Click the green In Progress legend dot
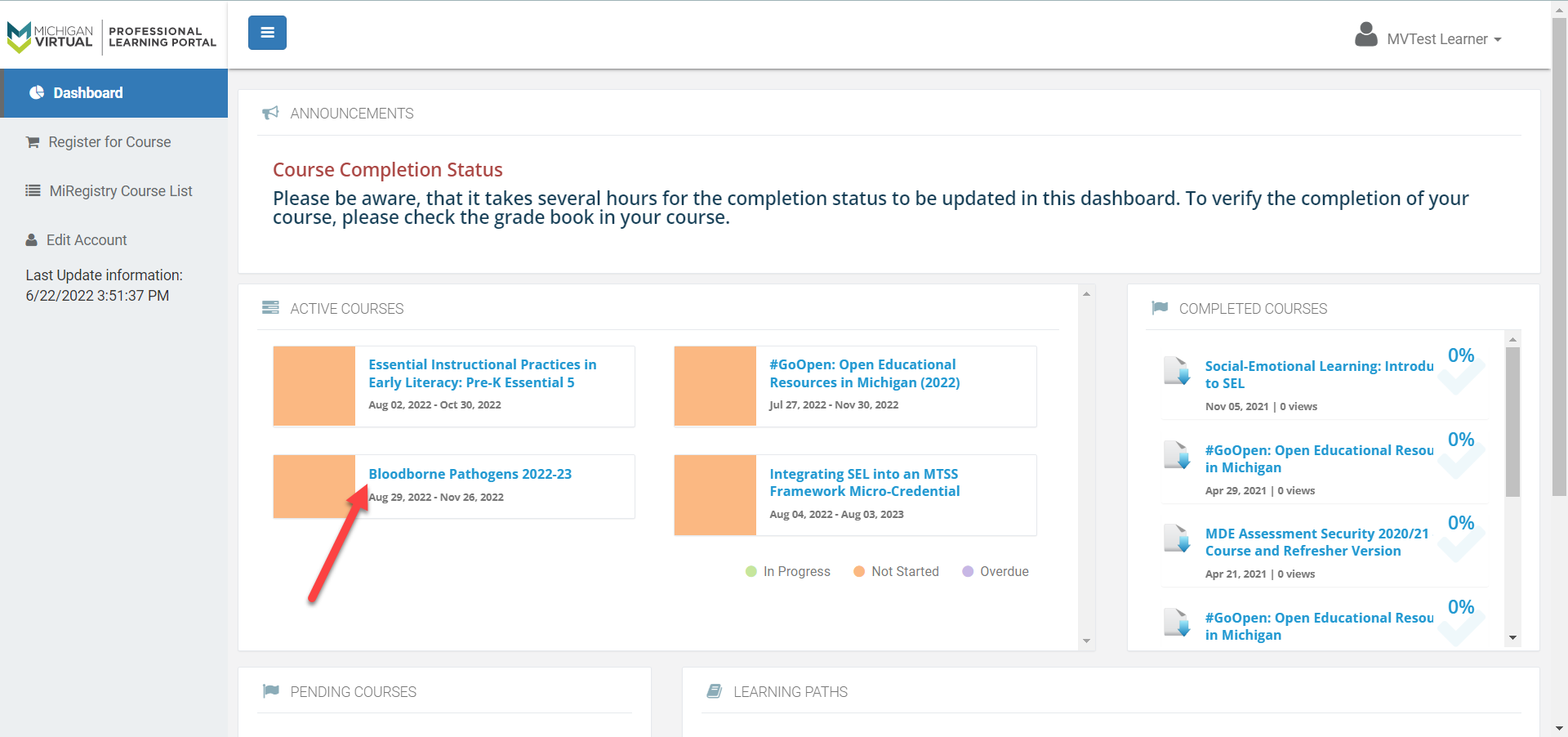Viewport: 1568px width, 737px height. pyautogui.click(x=751, y=571)
